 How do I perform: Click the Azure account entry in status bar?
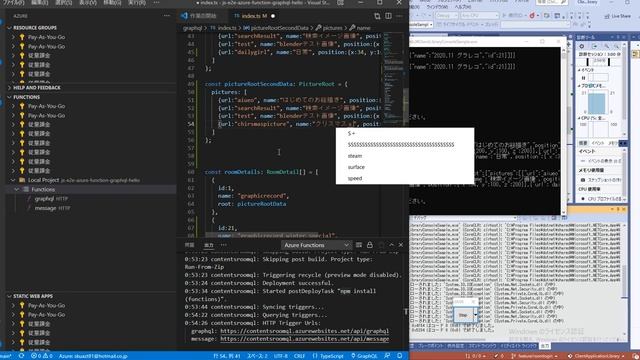[93, 356]
